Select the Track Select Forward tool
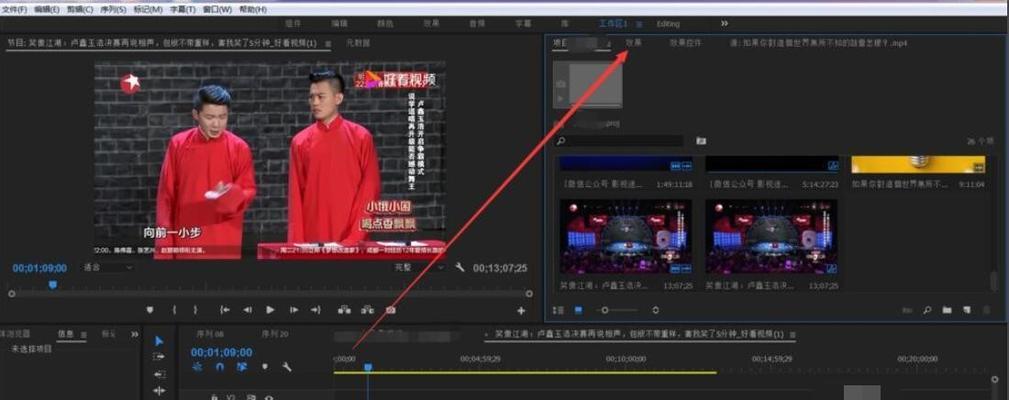The image size is (1009, 400). [x=159, y=357]
